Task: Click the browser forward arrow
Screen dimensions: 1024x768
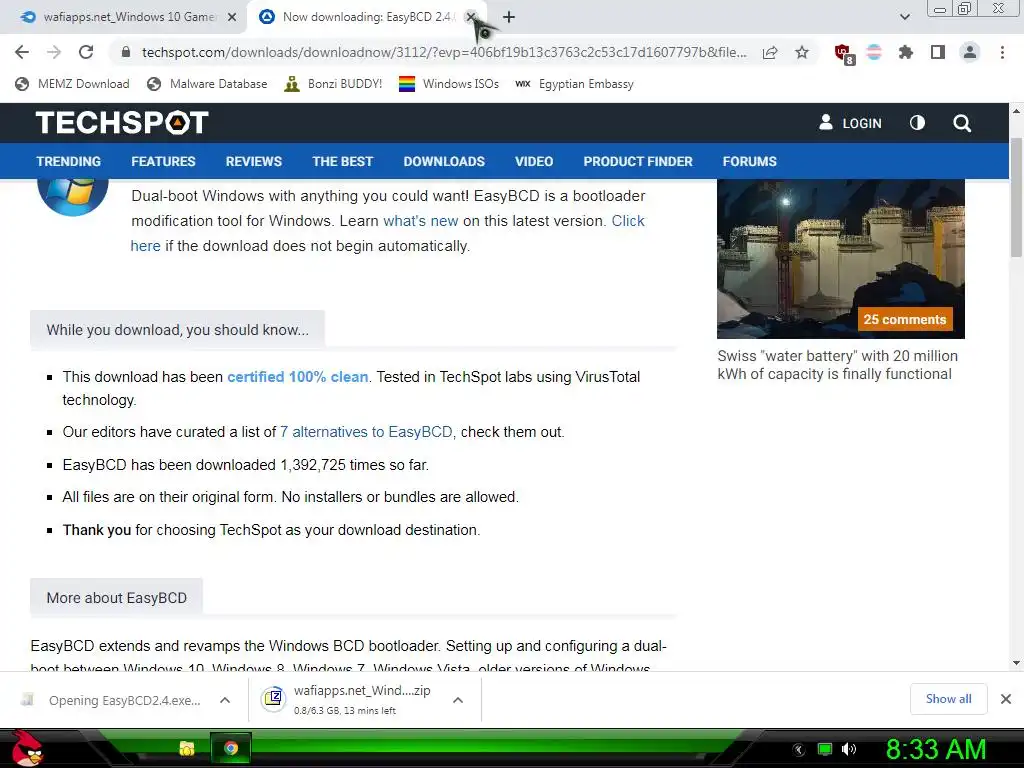Action: 54,52
